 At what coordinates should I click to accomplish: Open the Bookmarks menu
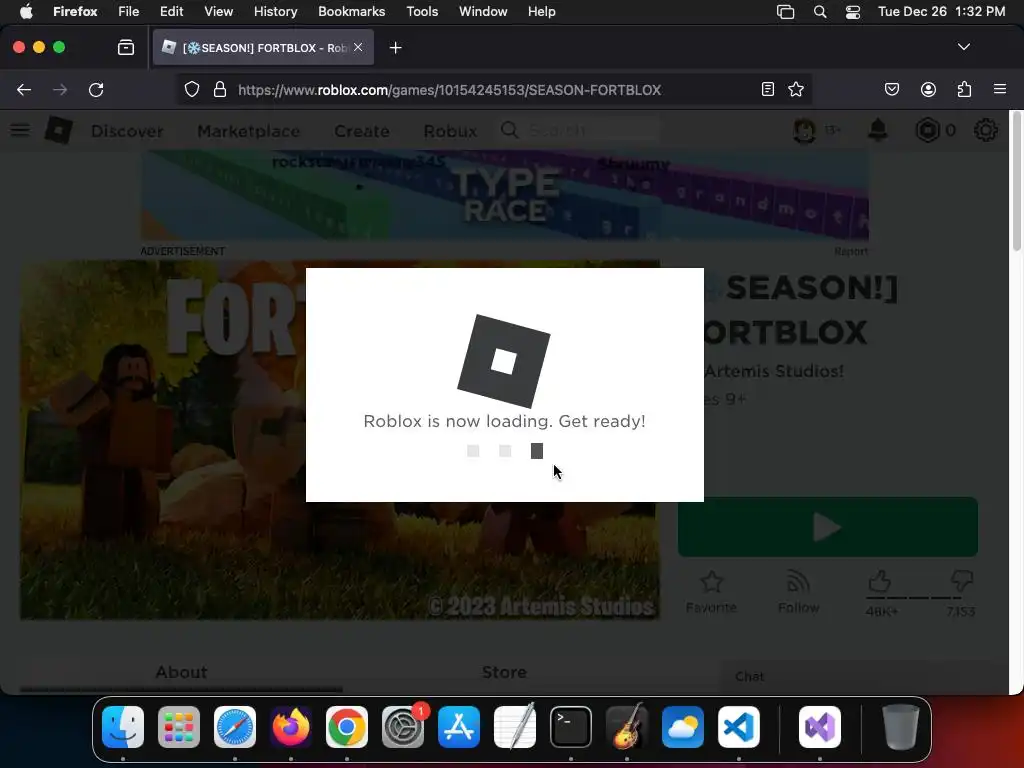[351, 11]
